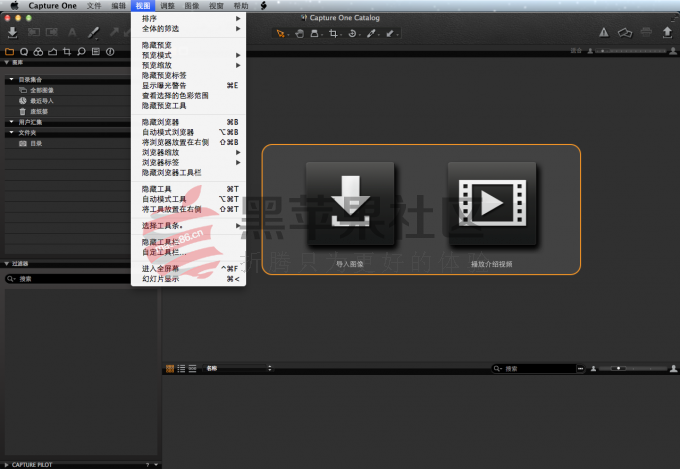680x469 pixels.
Task: Switch browser to grid thumbnail view
Action: (x=170, y=369)
